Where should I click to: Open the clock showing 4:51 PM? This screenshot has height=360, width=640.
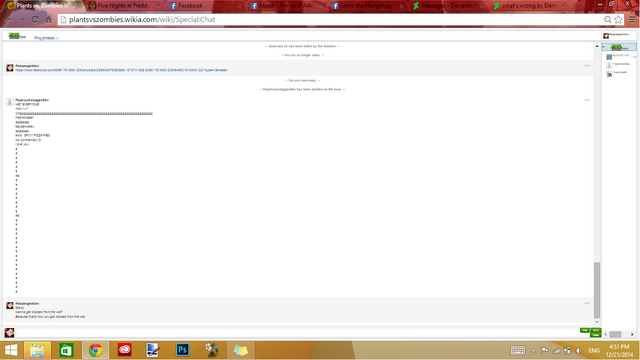[x=620, y=350]
